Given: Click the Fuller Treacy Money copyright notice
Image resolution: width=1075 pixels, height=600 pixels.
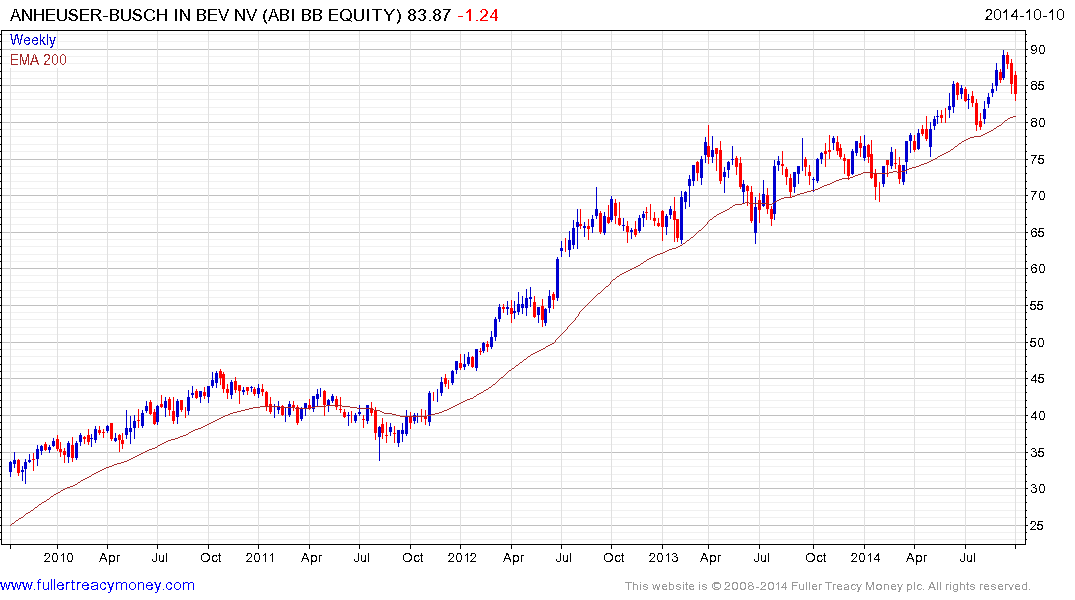Looking at the screenshot, I should click(828, 586).
